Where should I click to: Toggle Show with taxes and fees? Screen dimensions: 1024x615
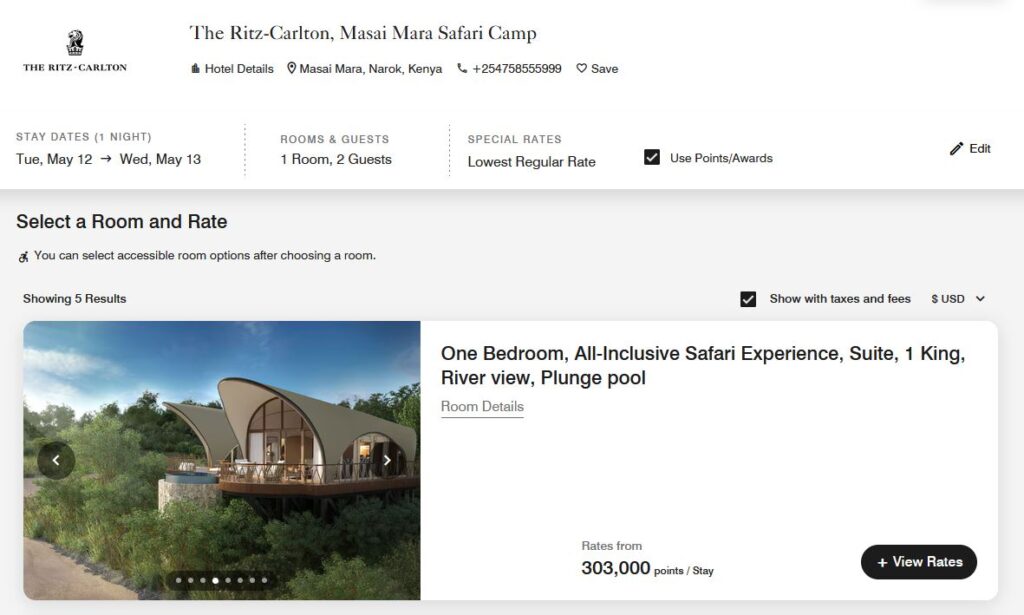coord(748,299)
